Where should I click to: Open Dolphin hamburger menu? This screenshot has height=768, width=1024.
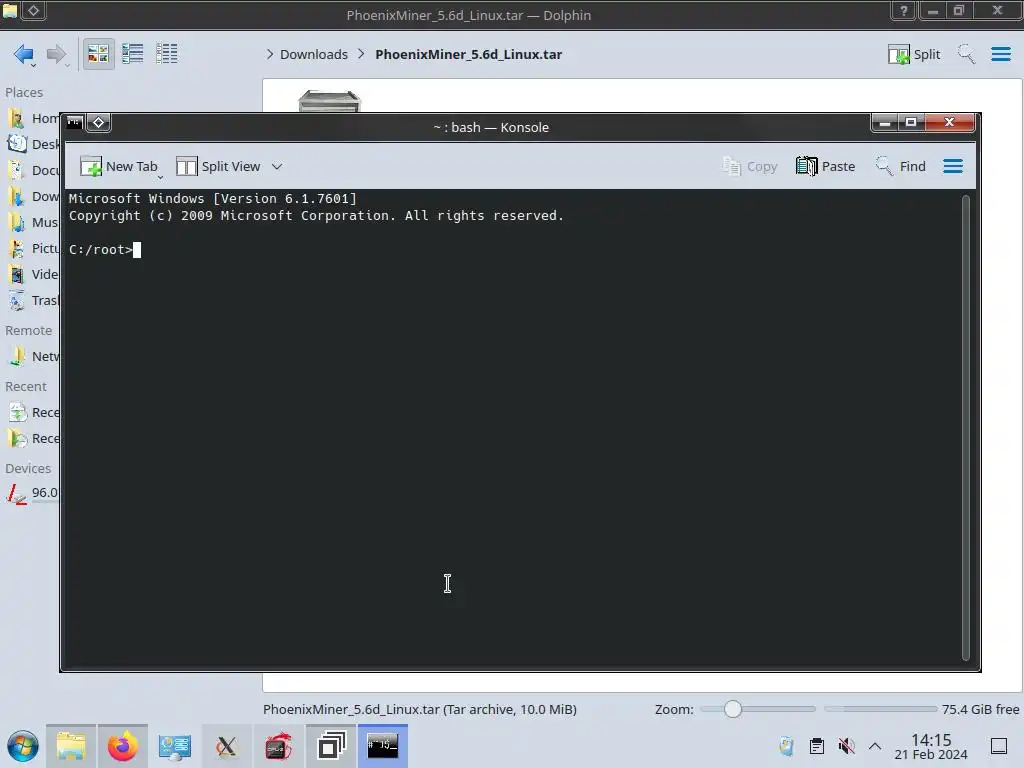1000,54
